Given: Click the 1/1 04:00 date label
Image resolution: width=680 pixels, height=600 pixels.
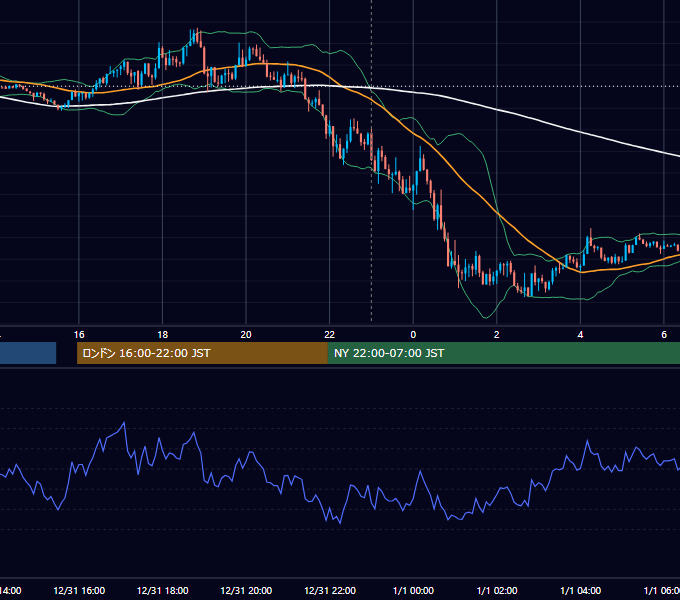Looking at the screenshot, I should pyautogui.click(x=580, y=590).
